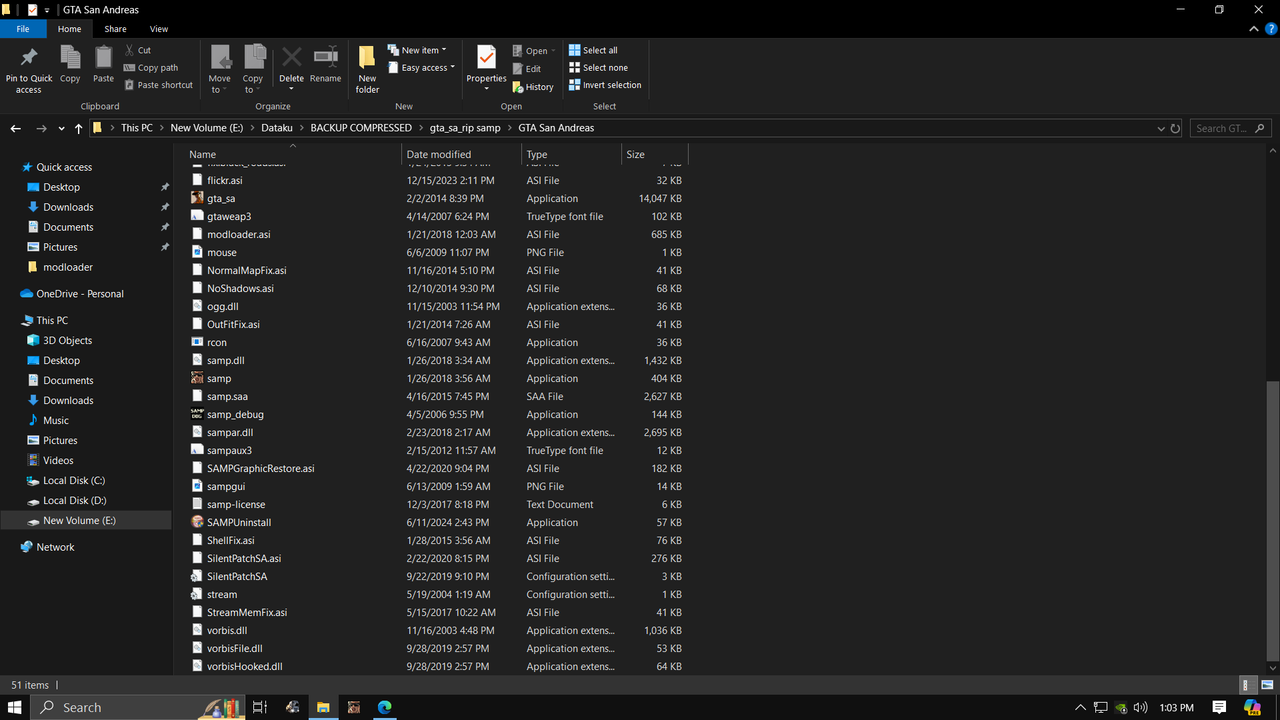Switch to the View ribbon tab
The width and height of the screenshot is (1280, 720).
(158, 29)
